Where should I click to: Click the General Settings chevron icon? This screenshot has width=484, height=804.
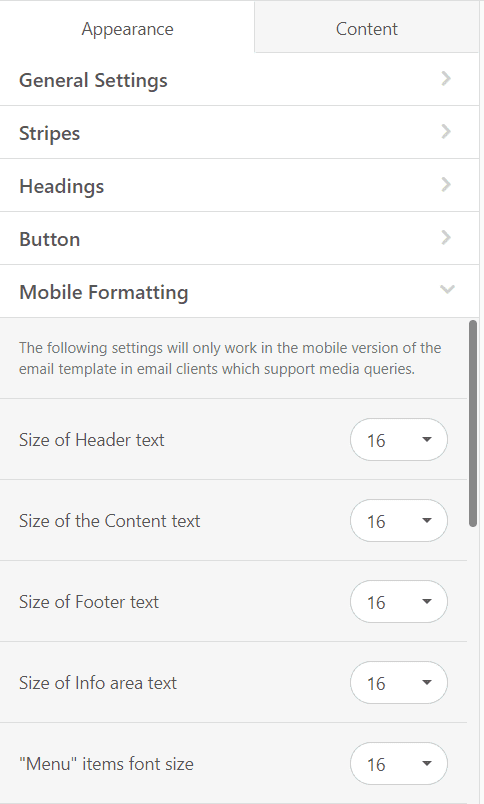pyautogui.click(x=446, y=78)
